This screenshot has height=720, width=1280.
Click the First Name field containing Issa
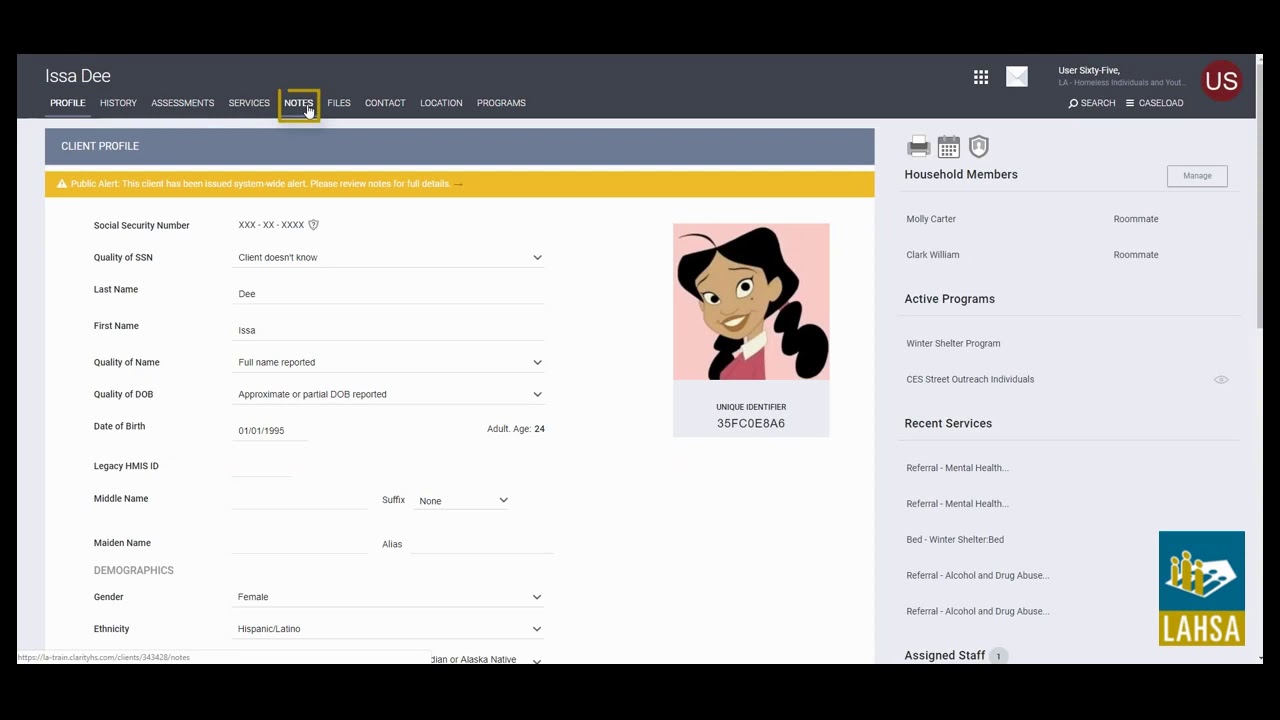(390, 330)
